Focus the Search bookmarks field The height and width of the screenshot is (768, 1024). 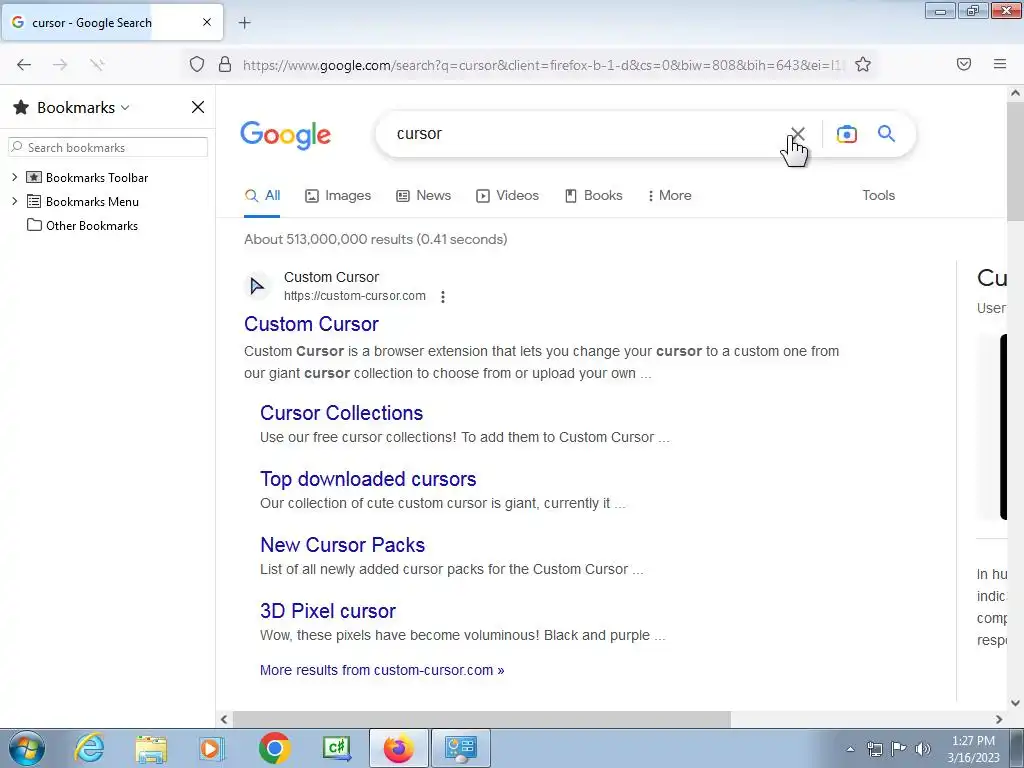(108, 147)
